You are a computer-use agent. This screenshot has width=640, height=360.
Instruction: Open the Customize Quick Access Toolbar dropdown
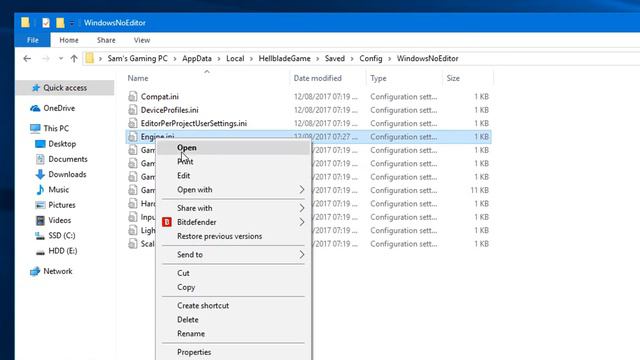pos(72,23)
